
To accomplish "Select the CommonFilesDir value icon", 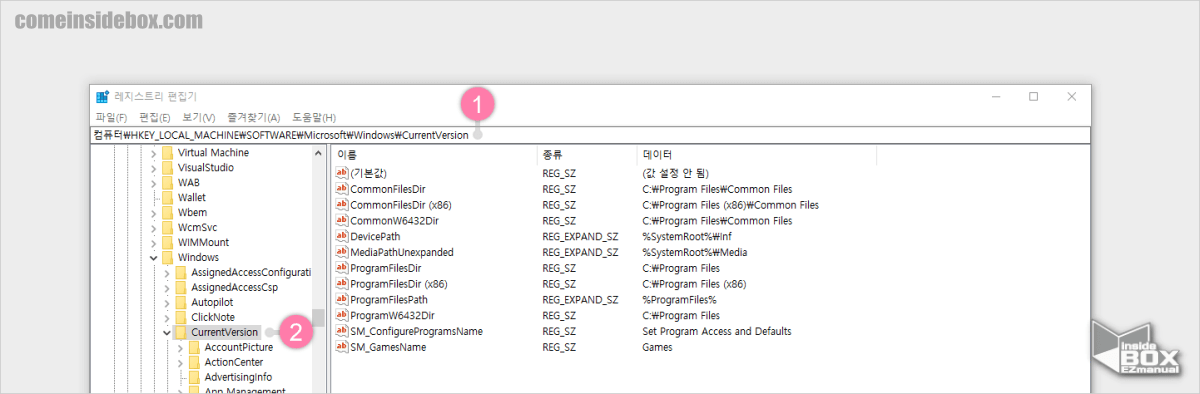I will (341, 189).
